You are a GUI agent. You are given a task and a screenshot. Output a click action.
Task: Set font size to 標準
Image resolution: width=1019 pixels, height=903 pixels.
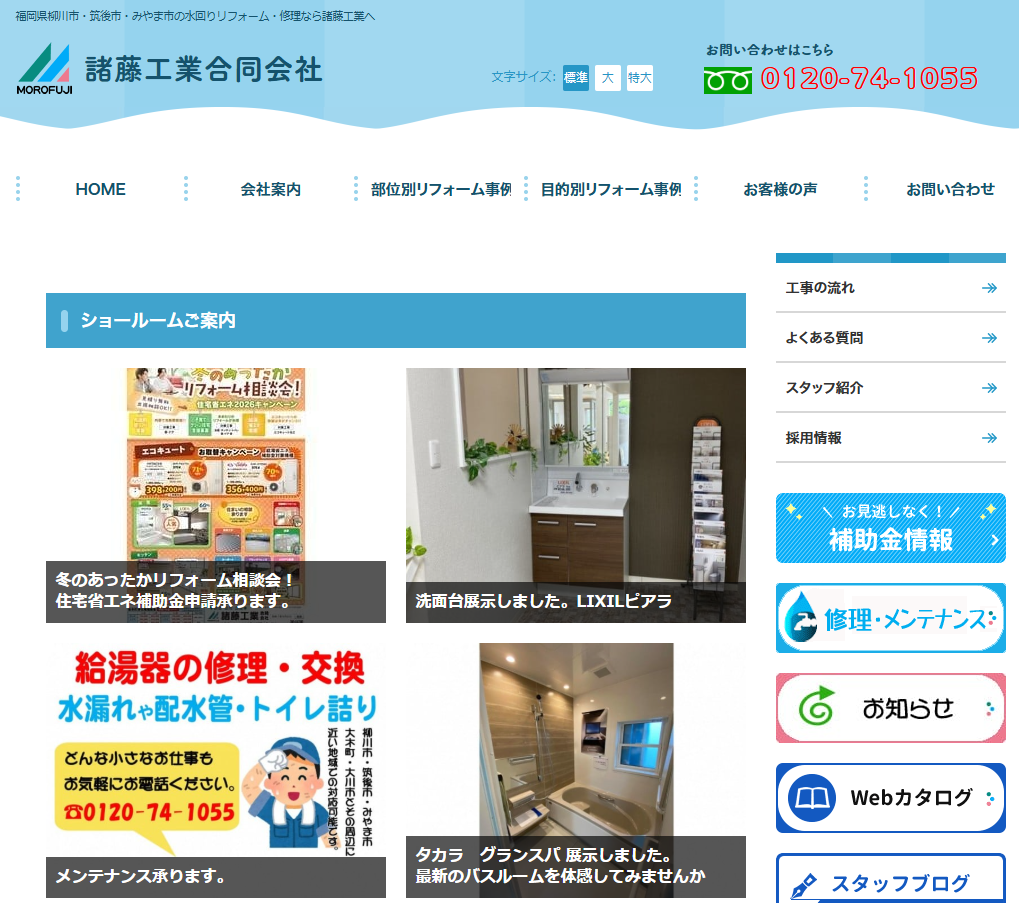576,78
